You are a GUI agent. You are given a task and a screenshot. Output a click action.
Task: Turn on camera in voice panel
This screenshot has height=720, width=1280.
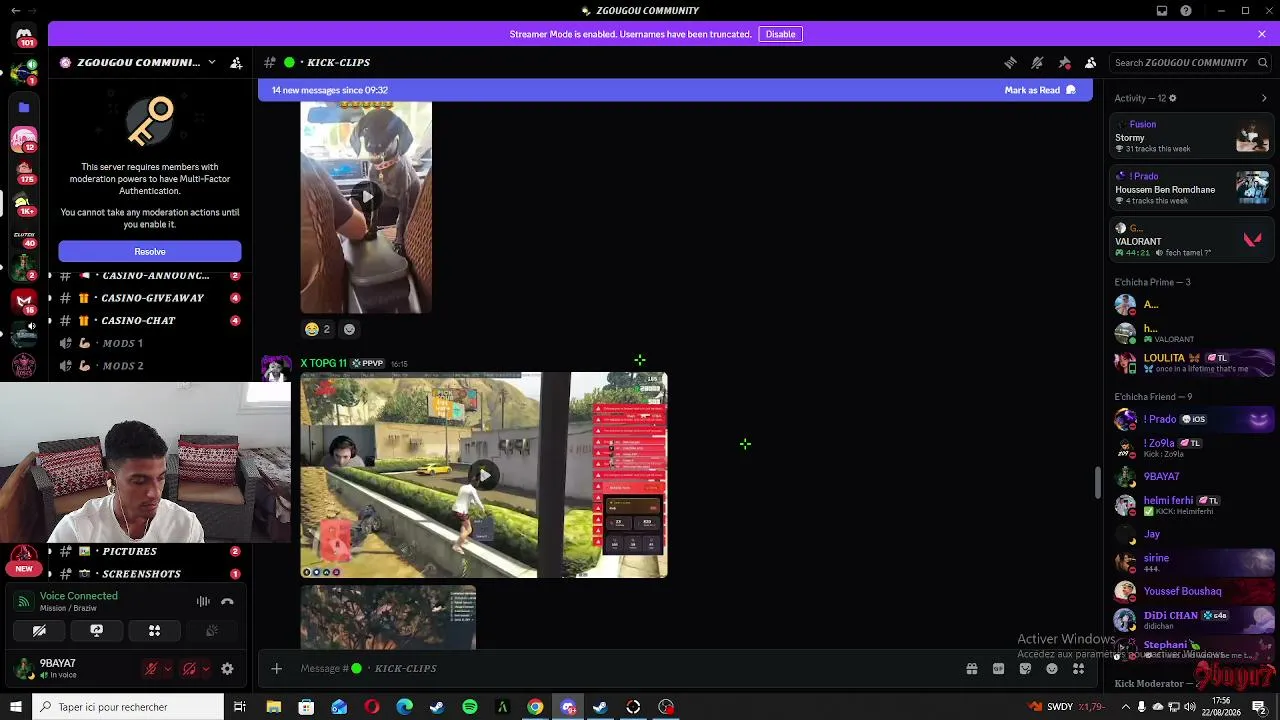coord(39,631)
